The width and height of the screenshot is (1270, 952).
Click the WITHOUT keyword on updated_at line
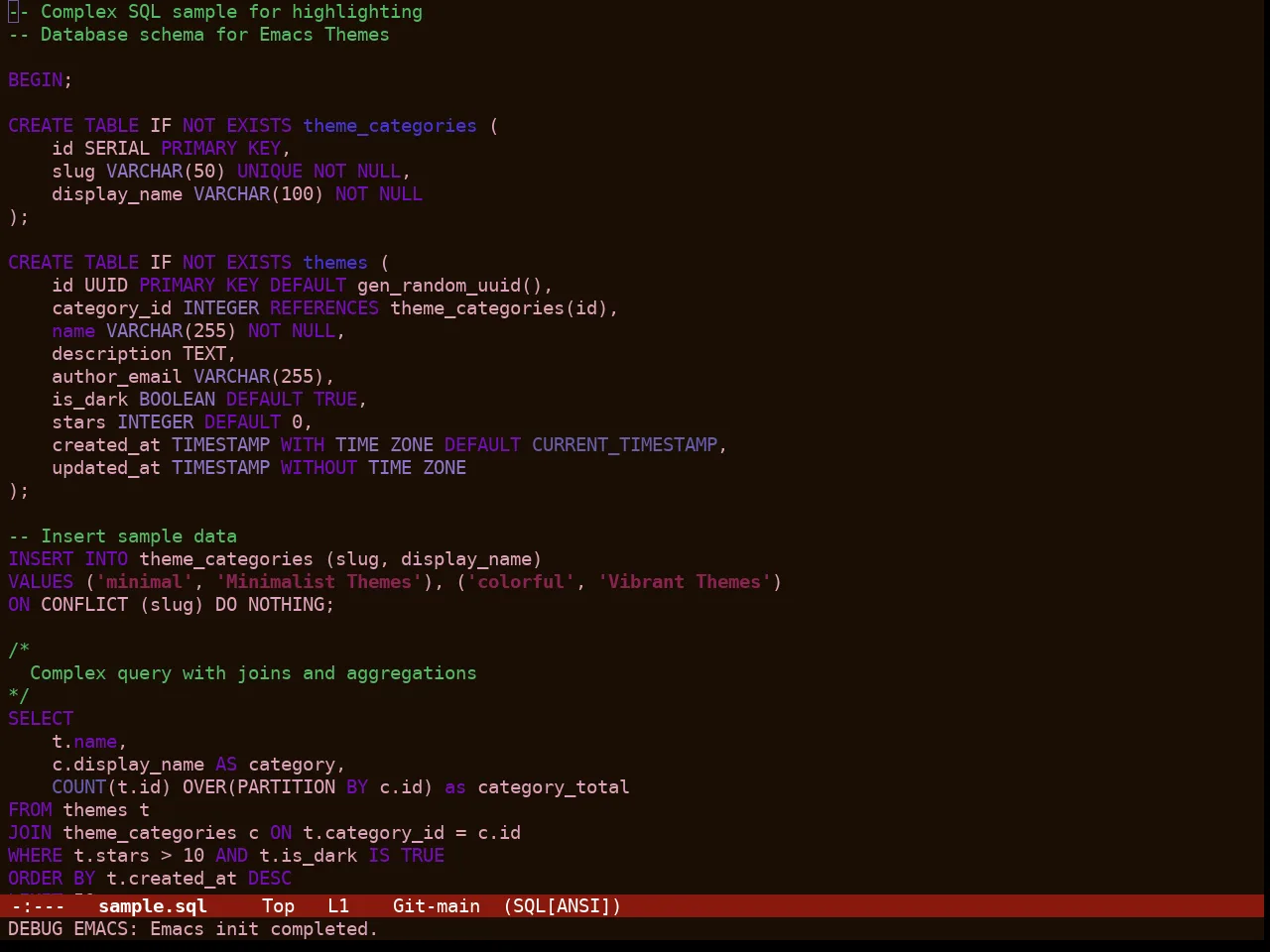(318, 467)
